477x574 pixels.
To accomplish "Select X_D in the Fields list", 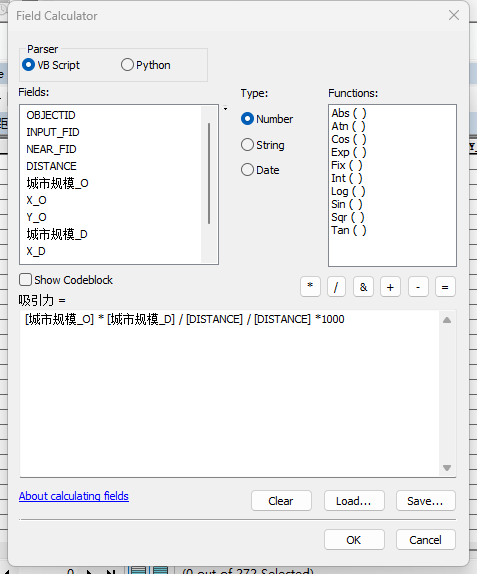I will pos(36,251).
